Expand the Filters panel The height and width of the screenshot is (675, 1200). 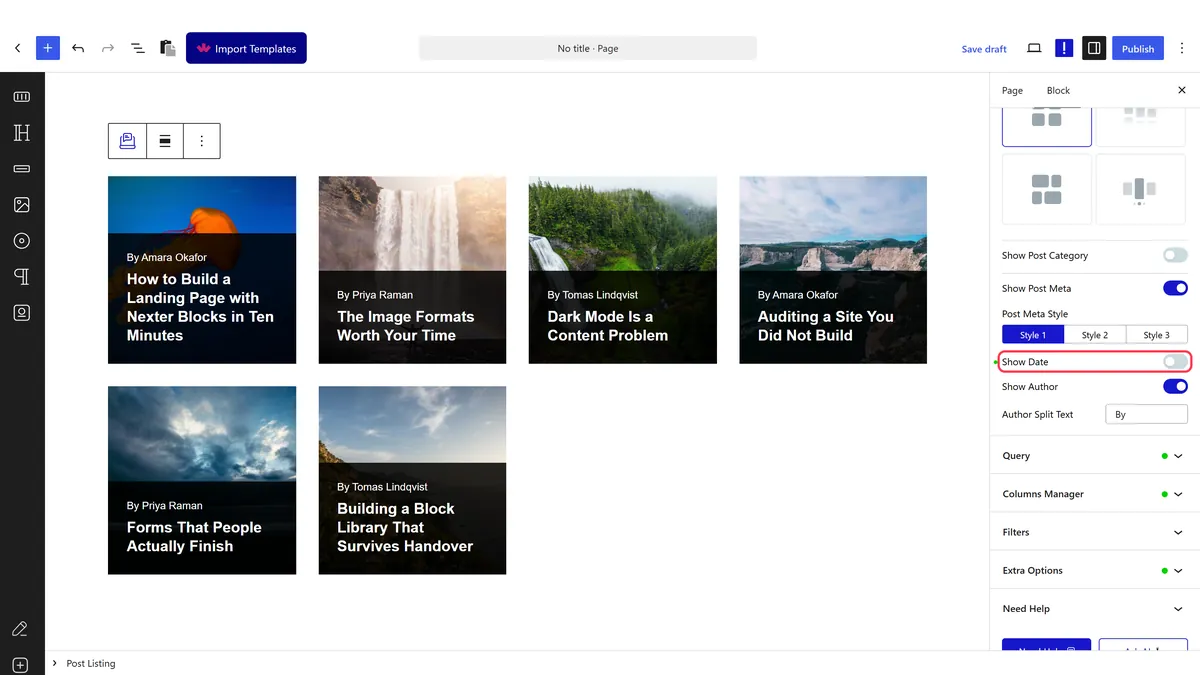1094,532
